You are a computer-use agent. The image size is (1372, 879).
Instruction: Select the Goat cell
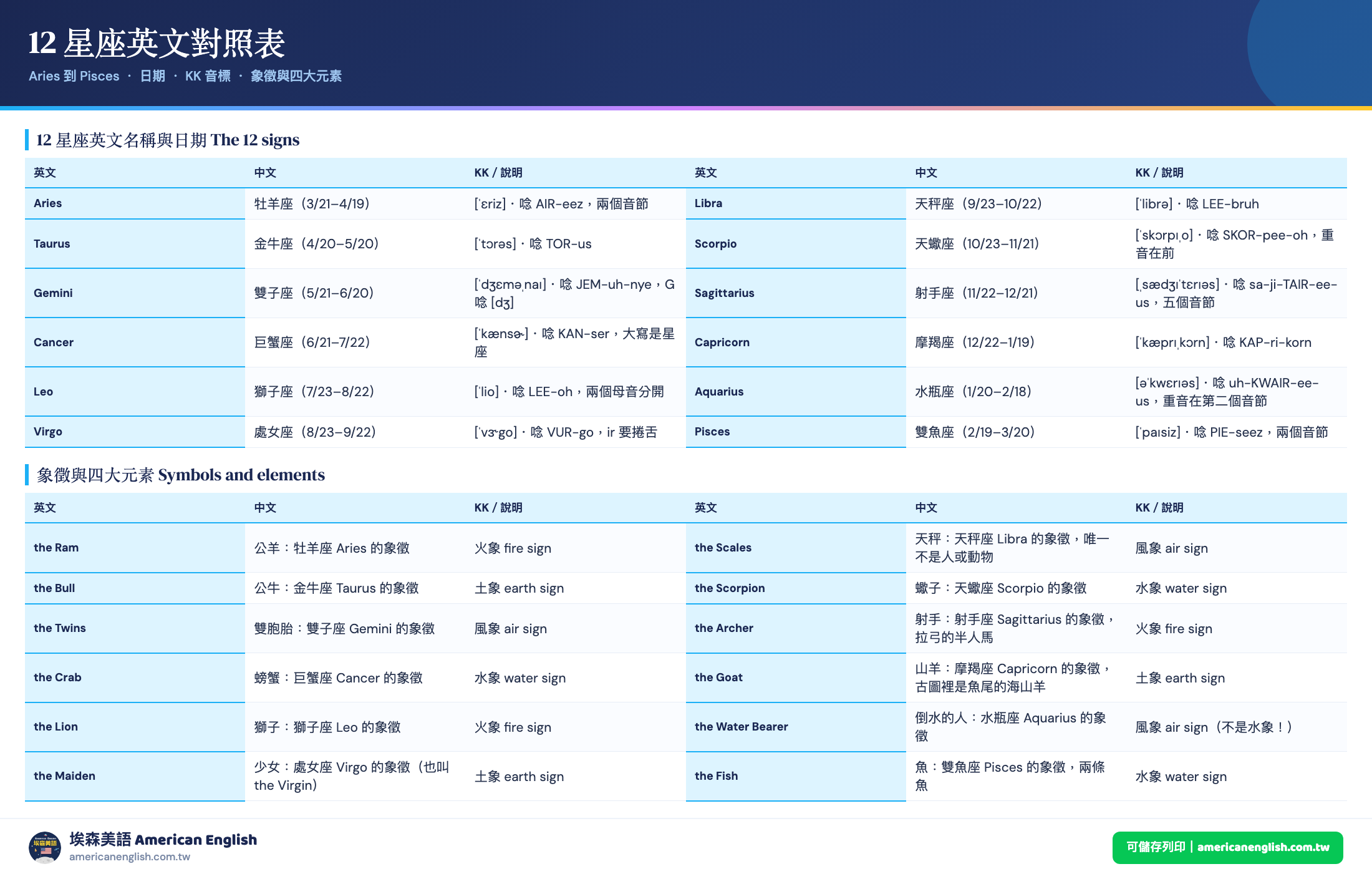pos(796,677)
